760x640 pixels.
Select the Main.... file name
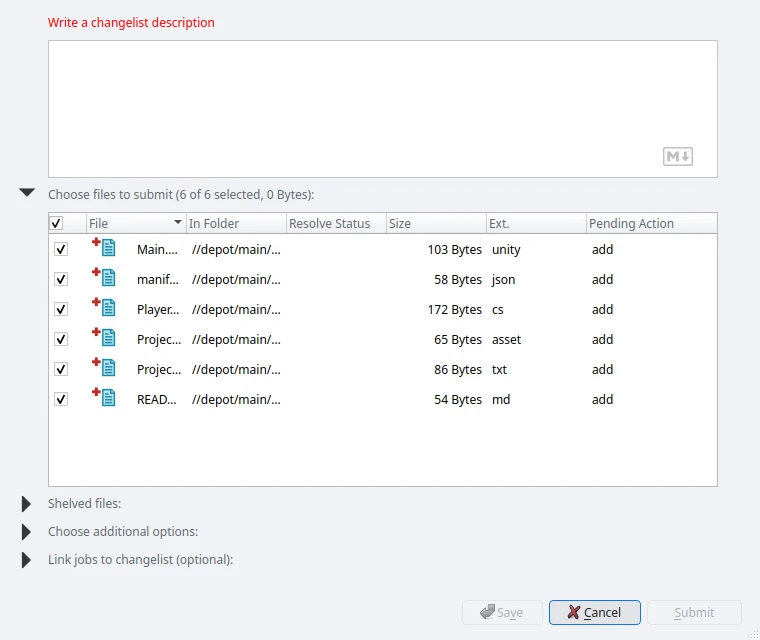tap(157, 250)
